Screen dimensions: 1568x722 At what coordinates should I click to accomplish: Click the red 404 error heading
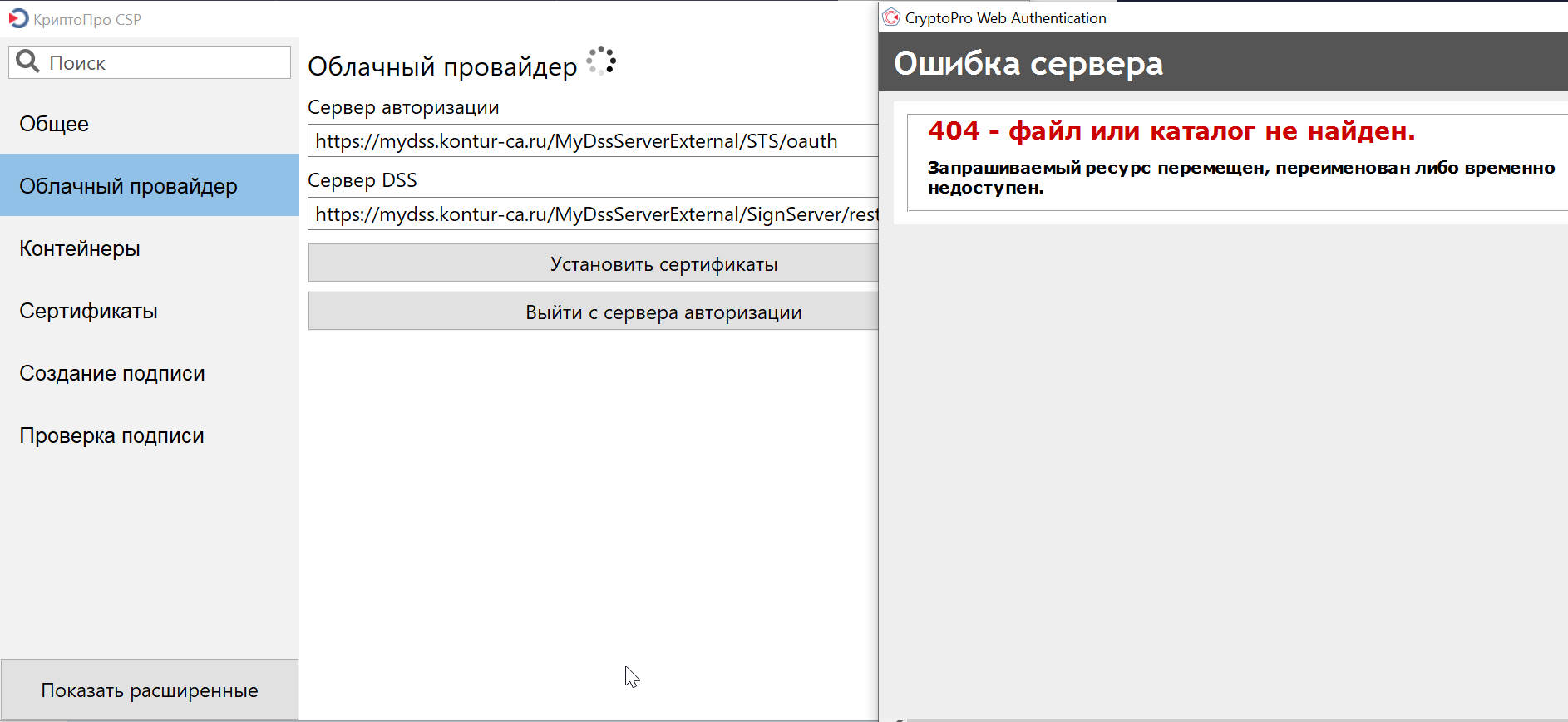(1171, 131)
